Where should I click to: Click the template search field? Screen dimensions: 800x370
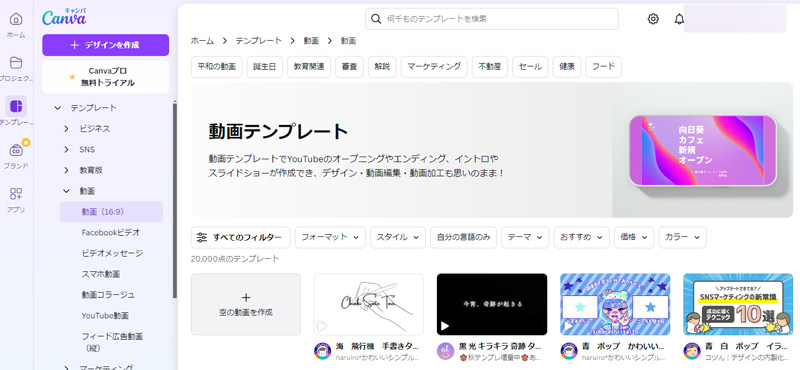point(492,19)
